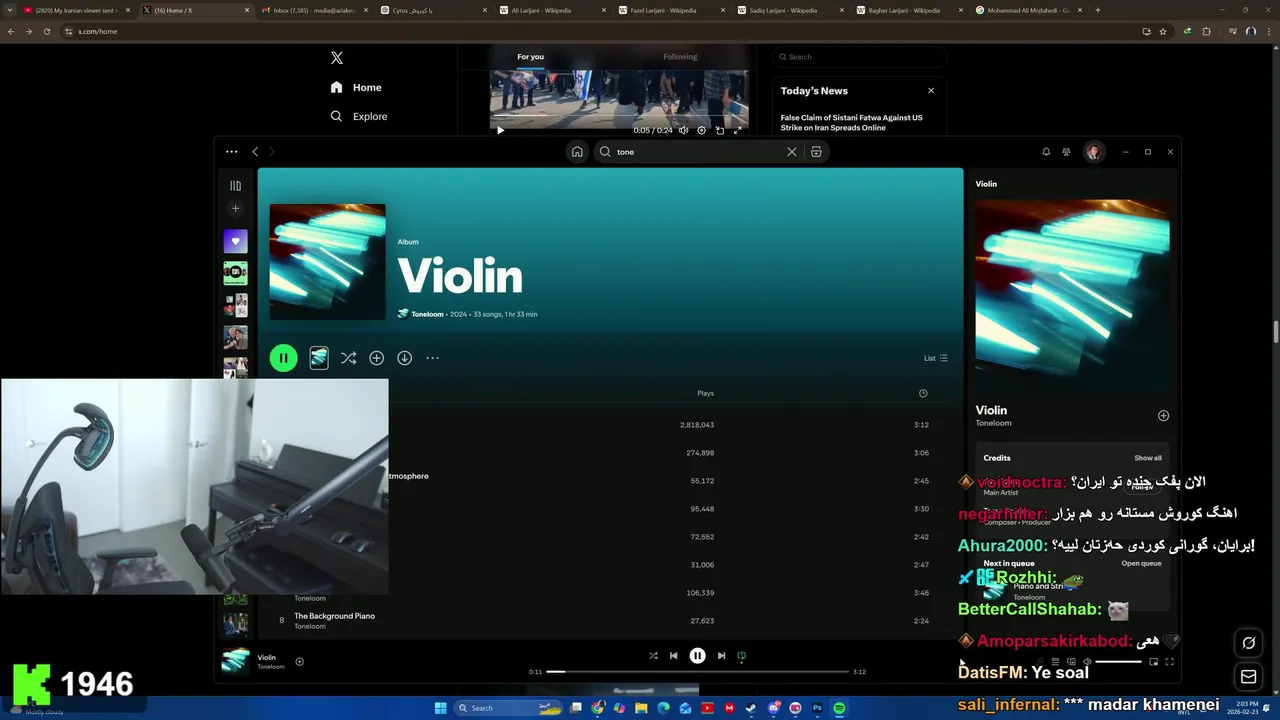Screen dimensions: 1280x720
Task: Skip to the previous track
Action: pos(673,656)
